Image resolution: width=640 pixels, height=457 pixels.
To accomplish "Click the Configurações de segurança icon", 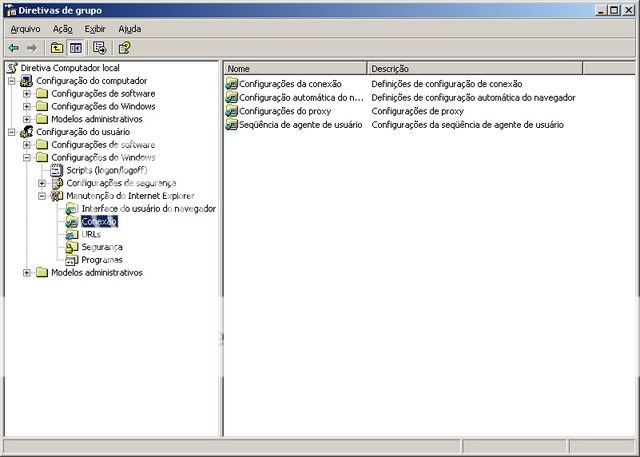I will click(57, 183).
